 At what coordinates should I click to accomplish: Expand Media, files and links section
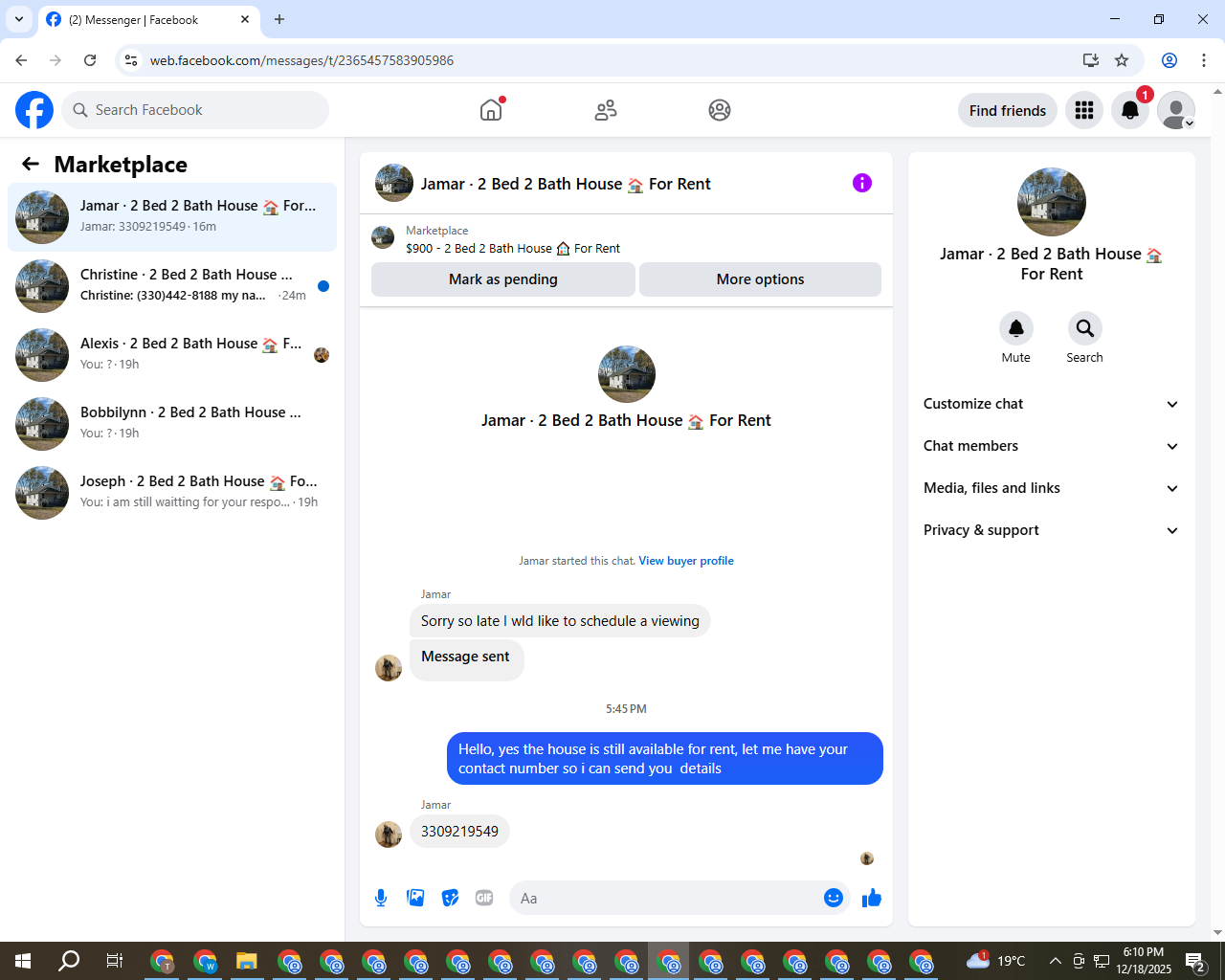(x=1052, y=488)
